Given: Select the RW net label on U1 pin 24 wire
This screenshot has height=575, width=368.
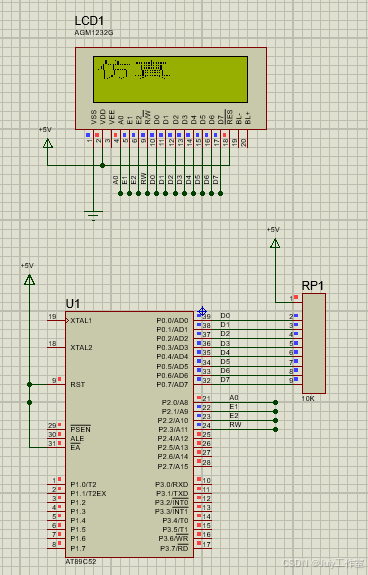Looking at the screenshot, I should coord(235,425).
